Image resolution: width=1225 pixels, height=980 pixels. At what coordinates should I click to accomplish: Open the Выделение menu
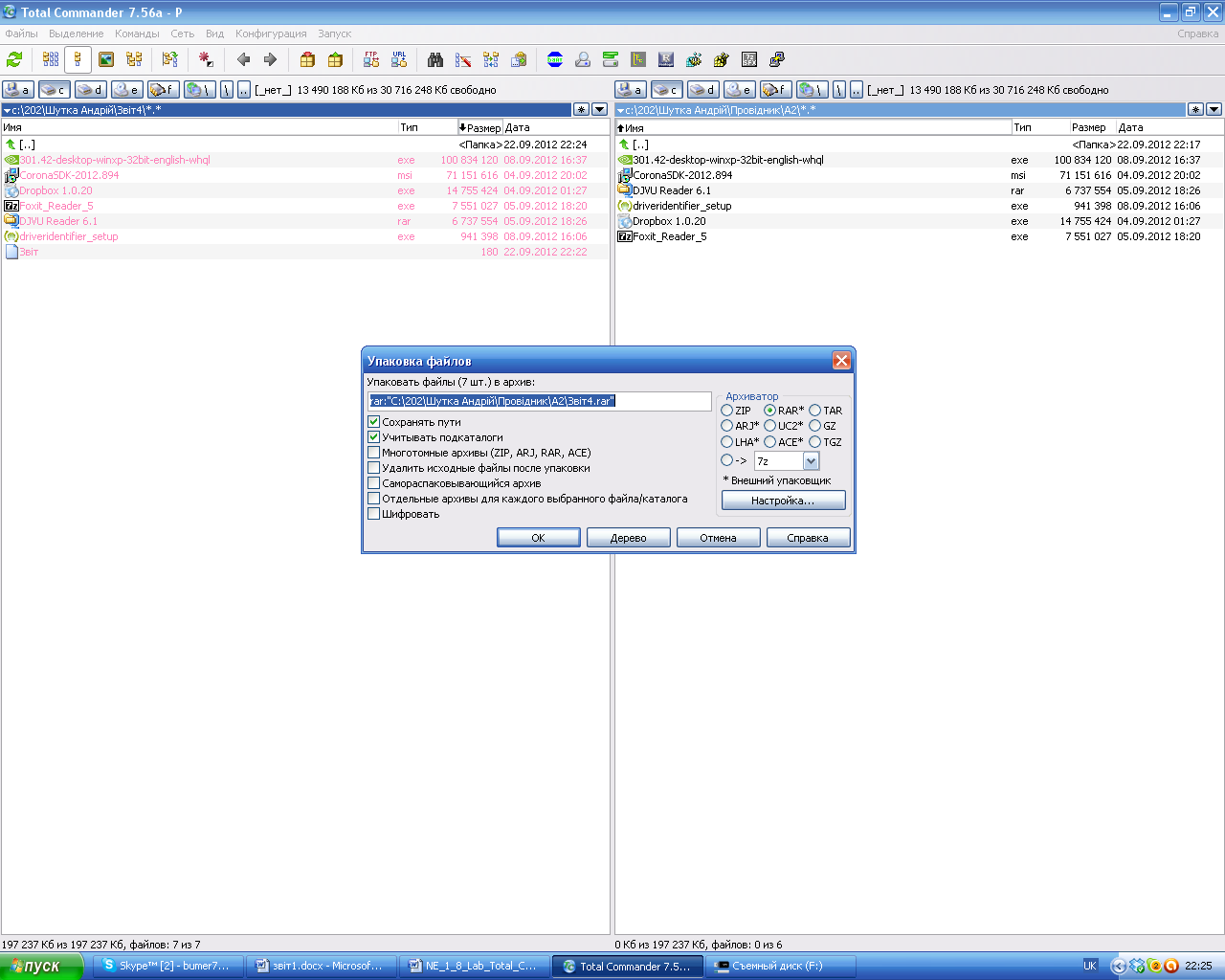pyautogui.click(x=77, y=33)
